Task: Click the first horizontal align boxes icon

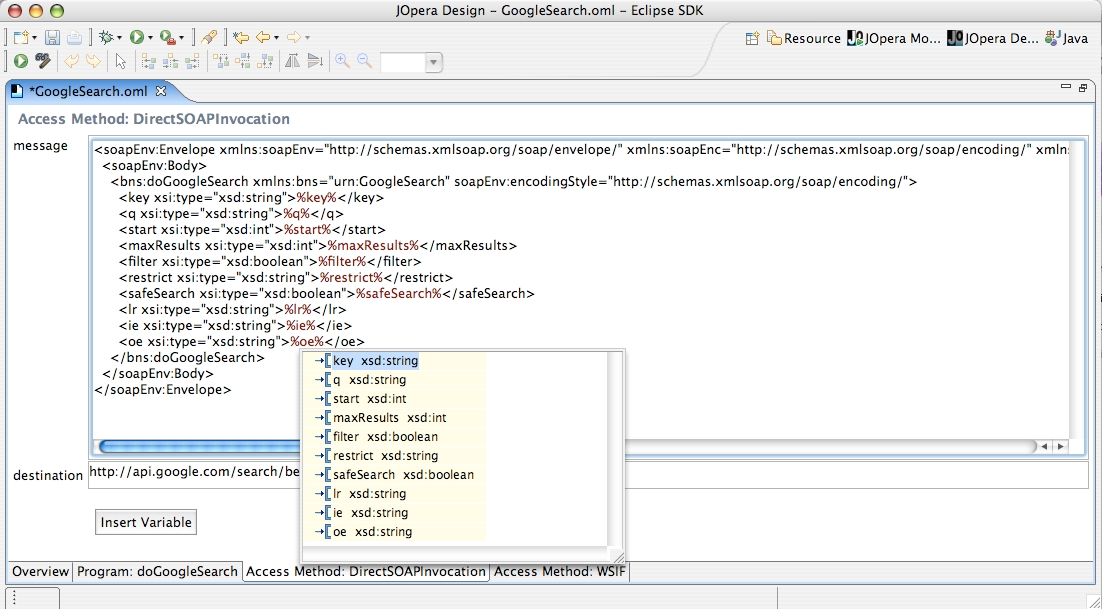Action: (x=148, y=62)
